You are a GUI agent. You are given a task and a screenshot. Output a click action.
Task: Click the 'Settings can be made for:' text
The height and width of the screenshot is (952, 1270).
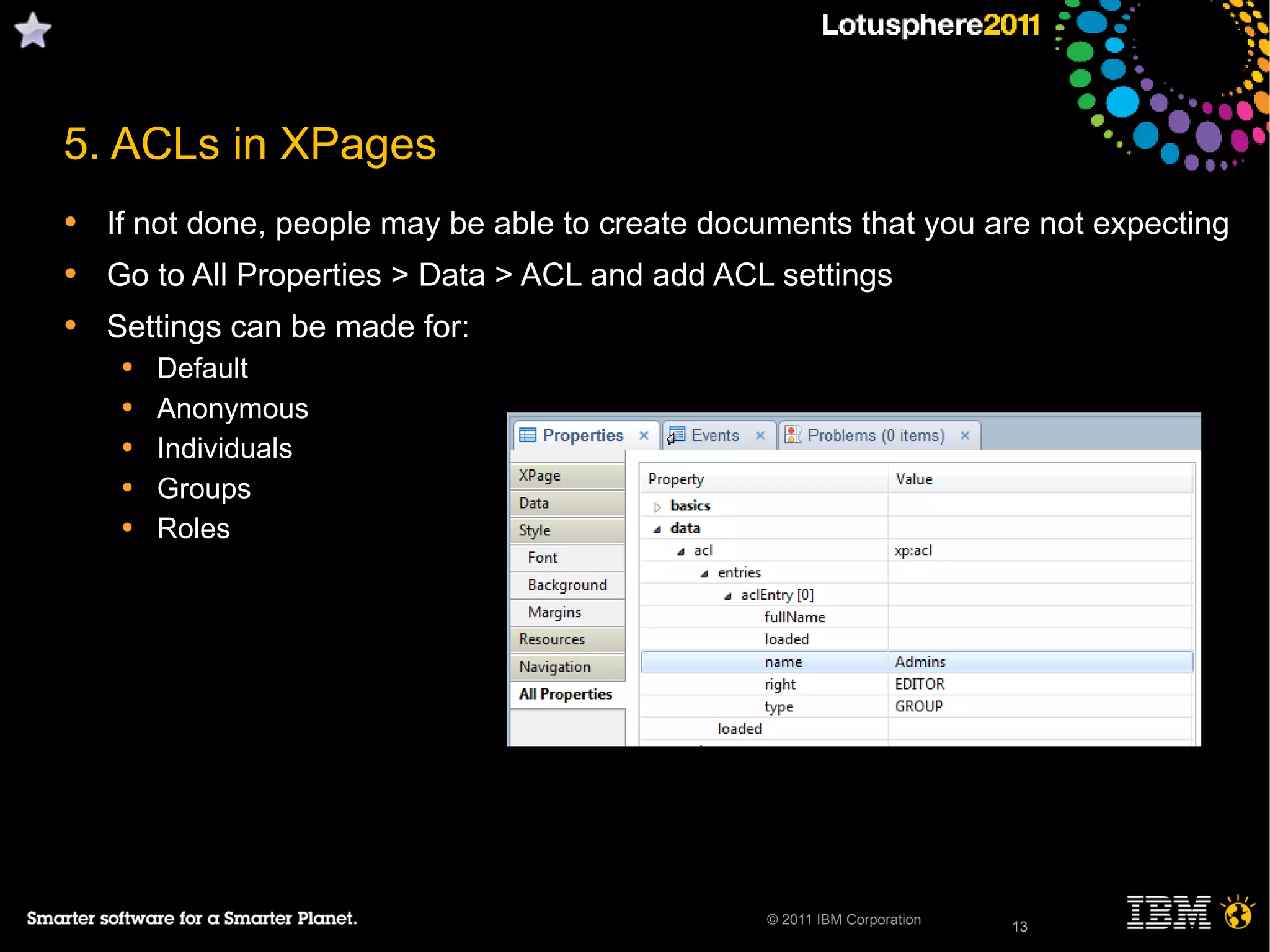click(x=288, y=327)
